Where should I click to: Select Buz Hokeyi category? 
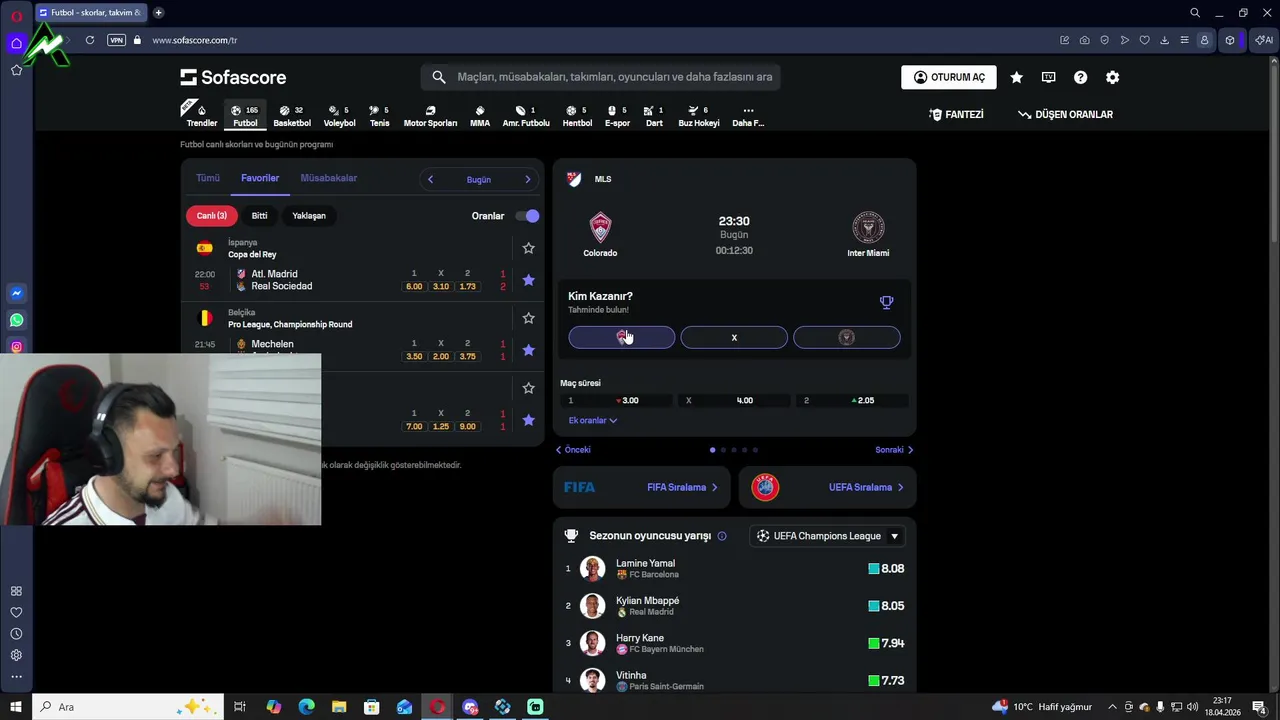coord(699,116)
